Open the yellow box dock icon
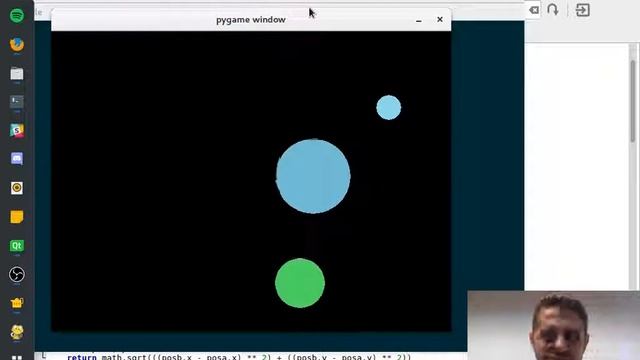640x360 pixels. (x=17, y=303)
